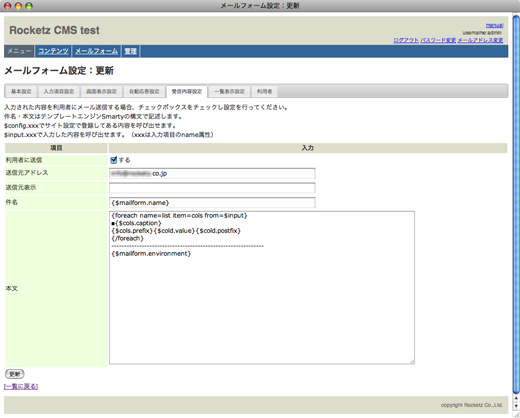Click the 項目 column header
The height and width of the screenshot is (418, 520).
tap(56, 148)
